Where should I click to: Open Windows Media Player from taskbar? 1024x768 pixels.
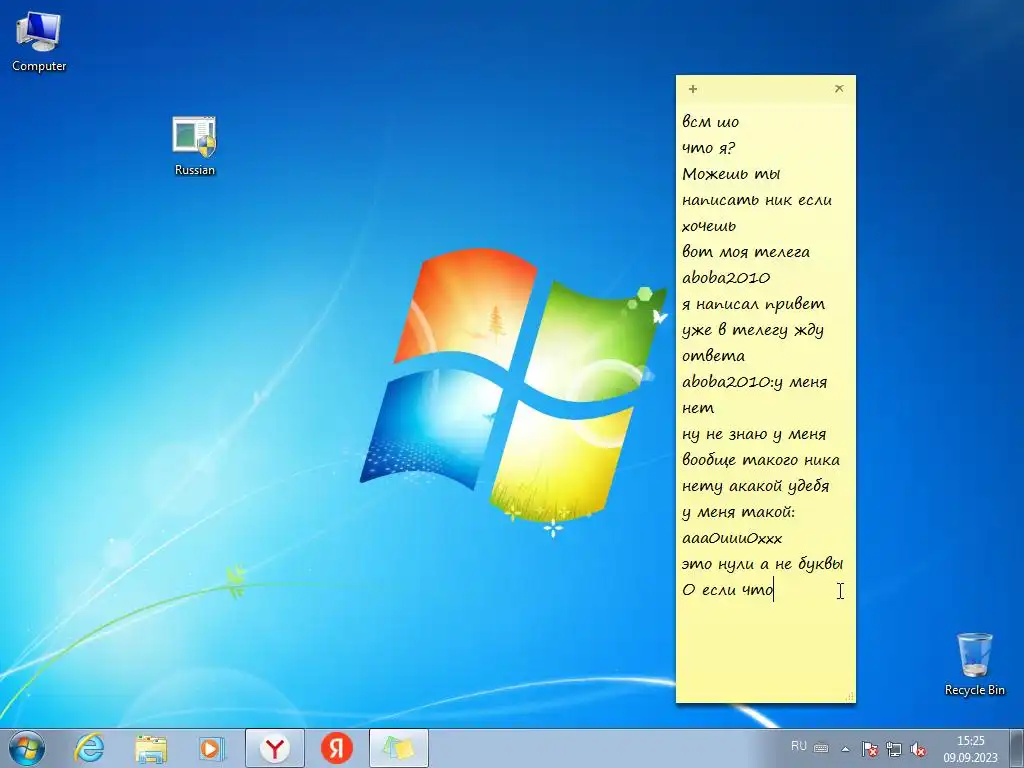[212, 748]
